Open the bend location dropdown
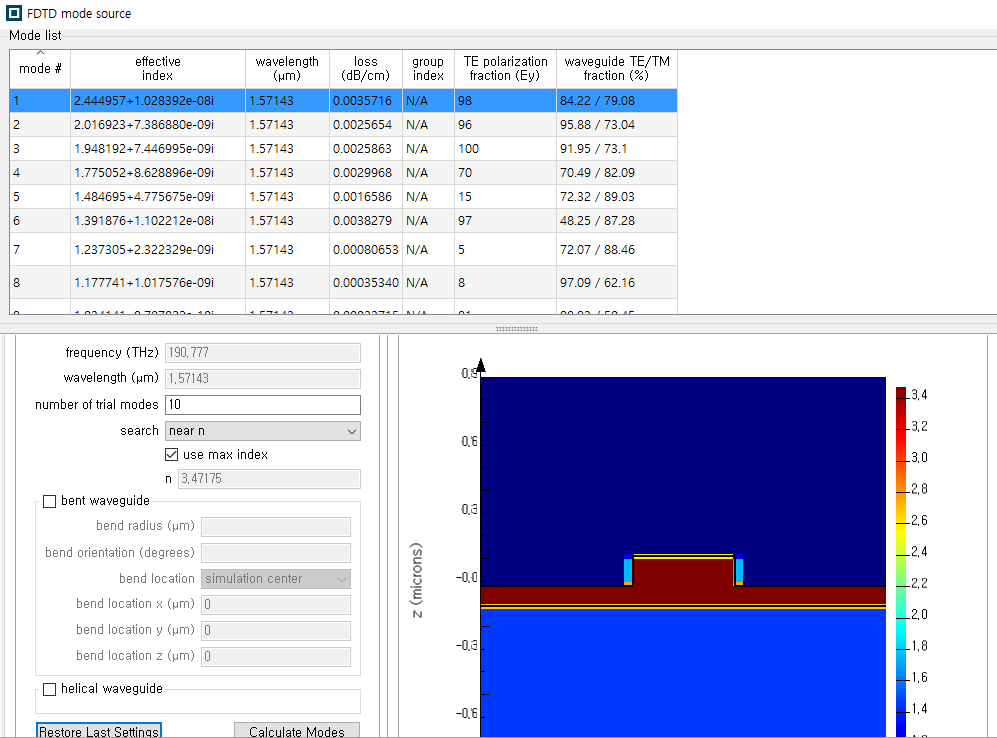 pos(276,578)
